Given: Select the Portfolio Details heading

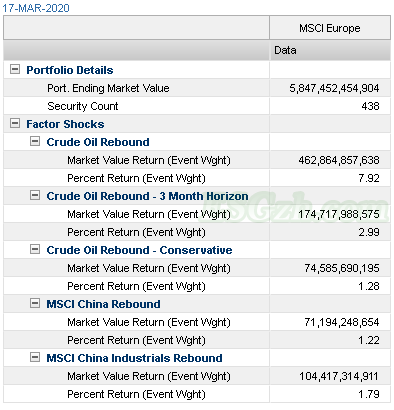Looking at the screenshot, I should [x=70, y=70].
